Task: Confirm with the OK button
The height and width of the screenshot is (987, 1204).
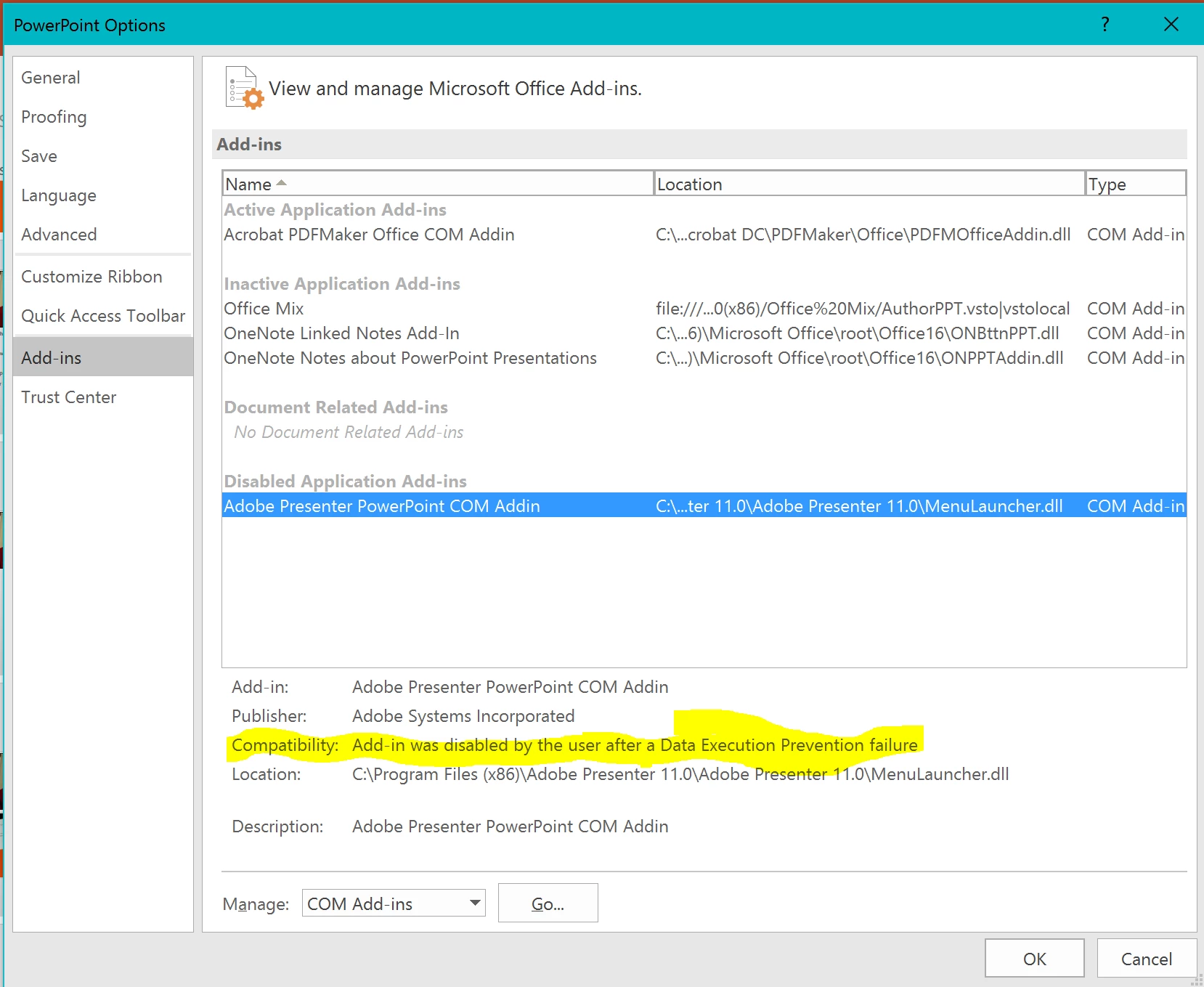Action: pyautogui.click(x=1034, y=959)
